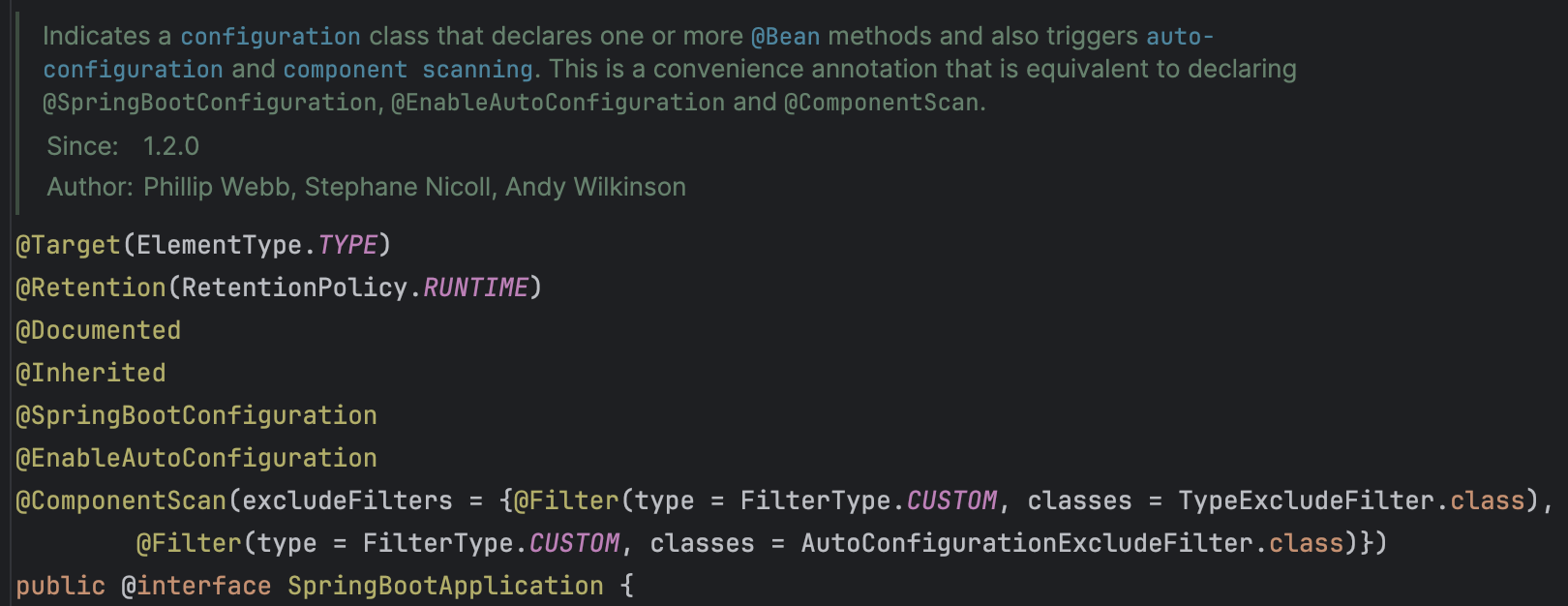
Task: Click the RetentionPolicy.RUNTIME constant
Action: coord(355,288)
